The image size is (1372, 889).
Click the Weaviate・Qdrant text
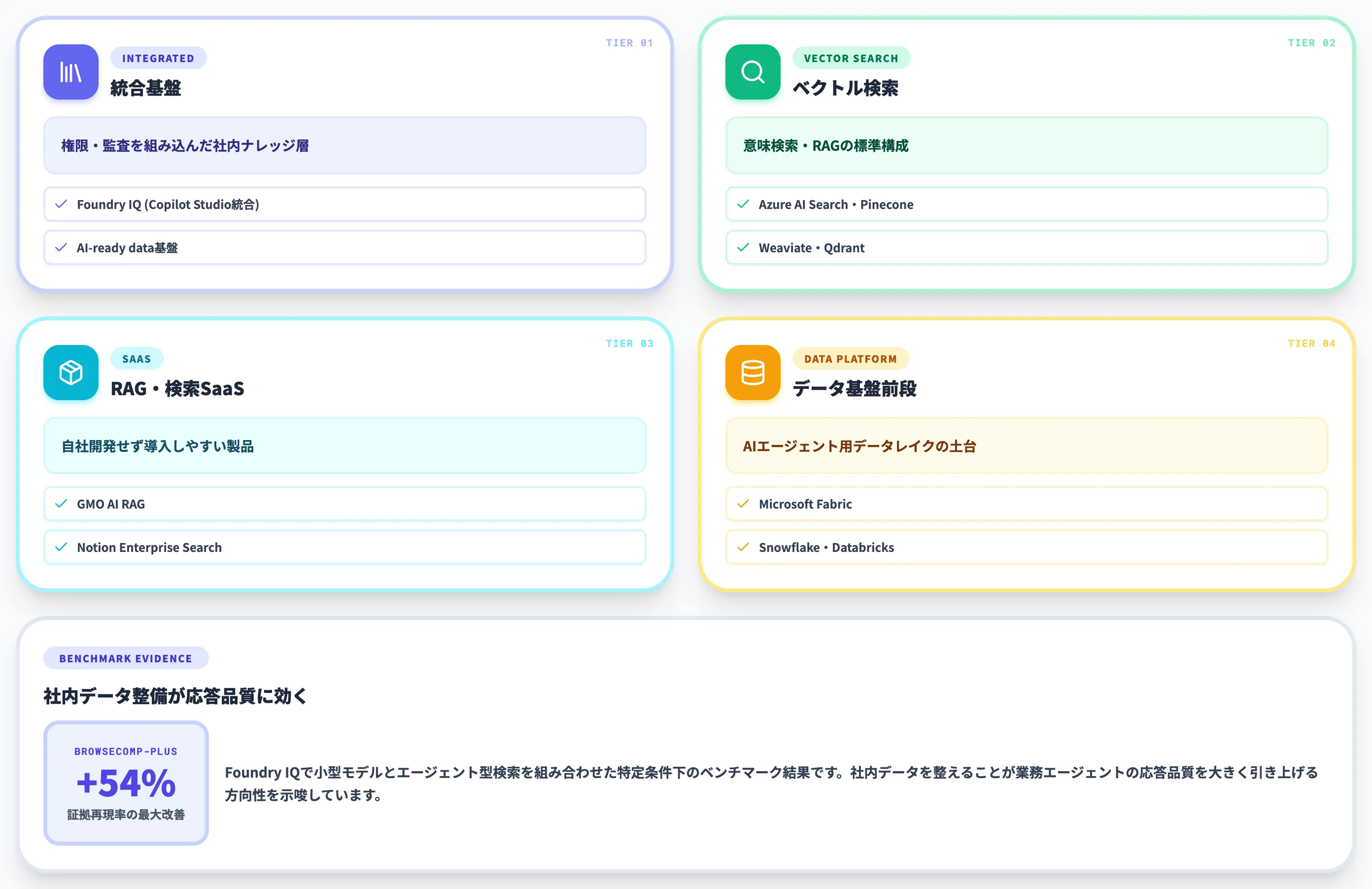coord(812,248)
